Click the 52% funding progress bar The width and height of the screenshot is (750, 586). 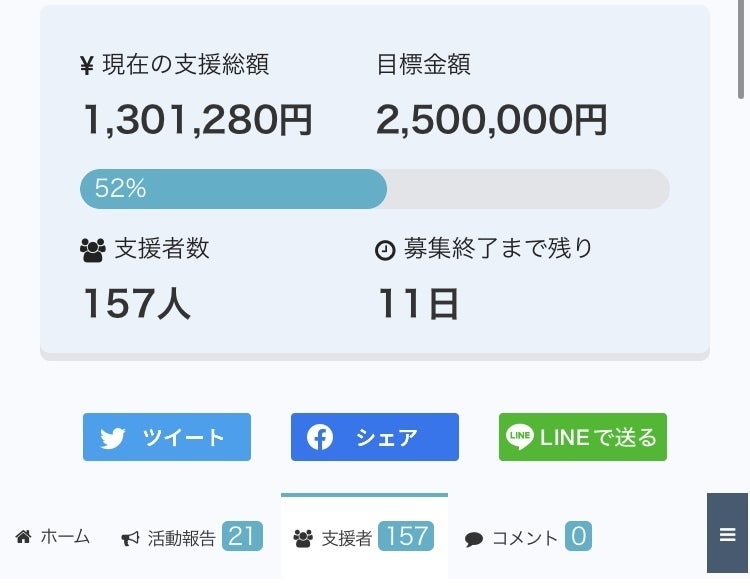point(374,189)
